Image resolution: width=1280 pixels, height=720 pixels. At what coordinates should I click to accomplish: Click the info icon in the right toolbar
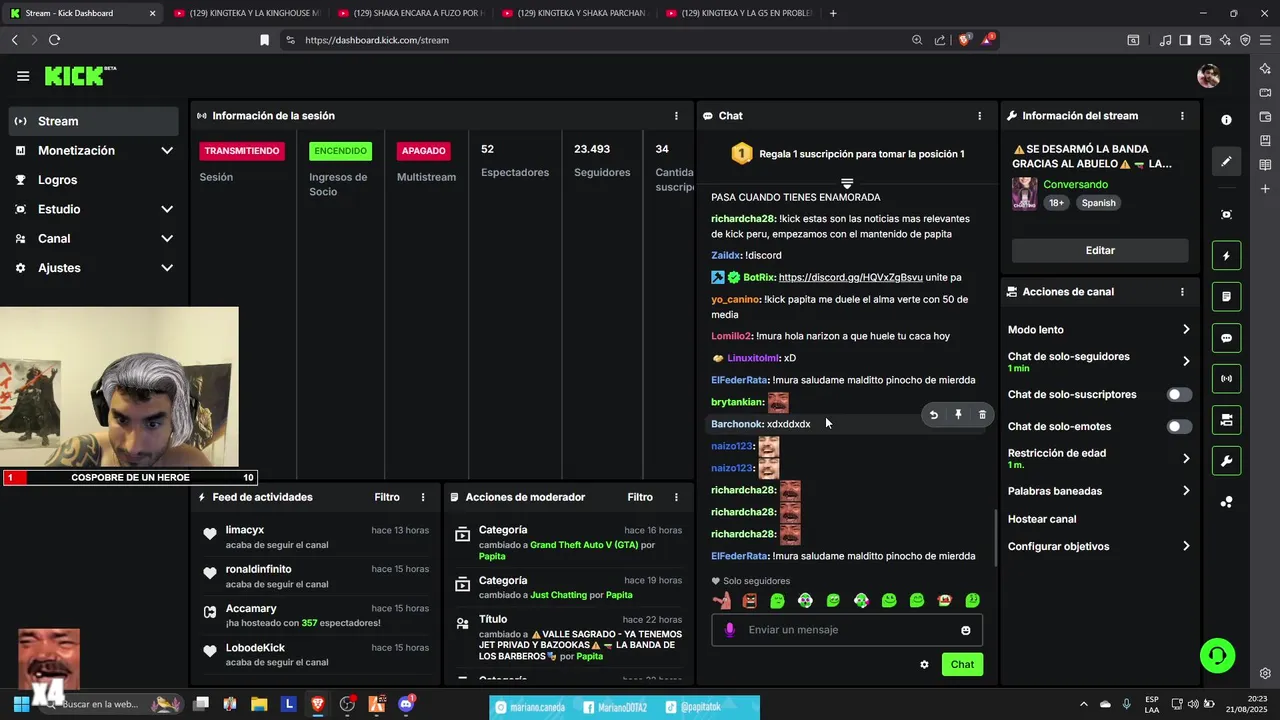(1227, 120)
